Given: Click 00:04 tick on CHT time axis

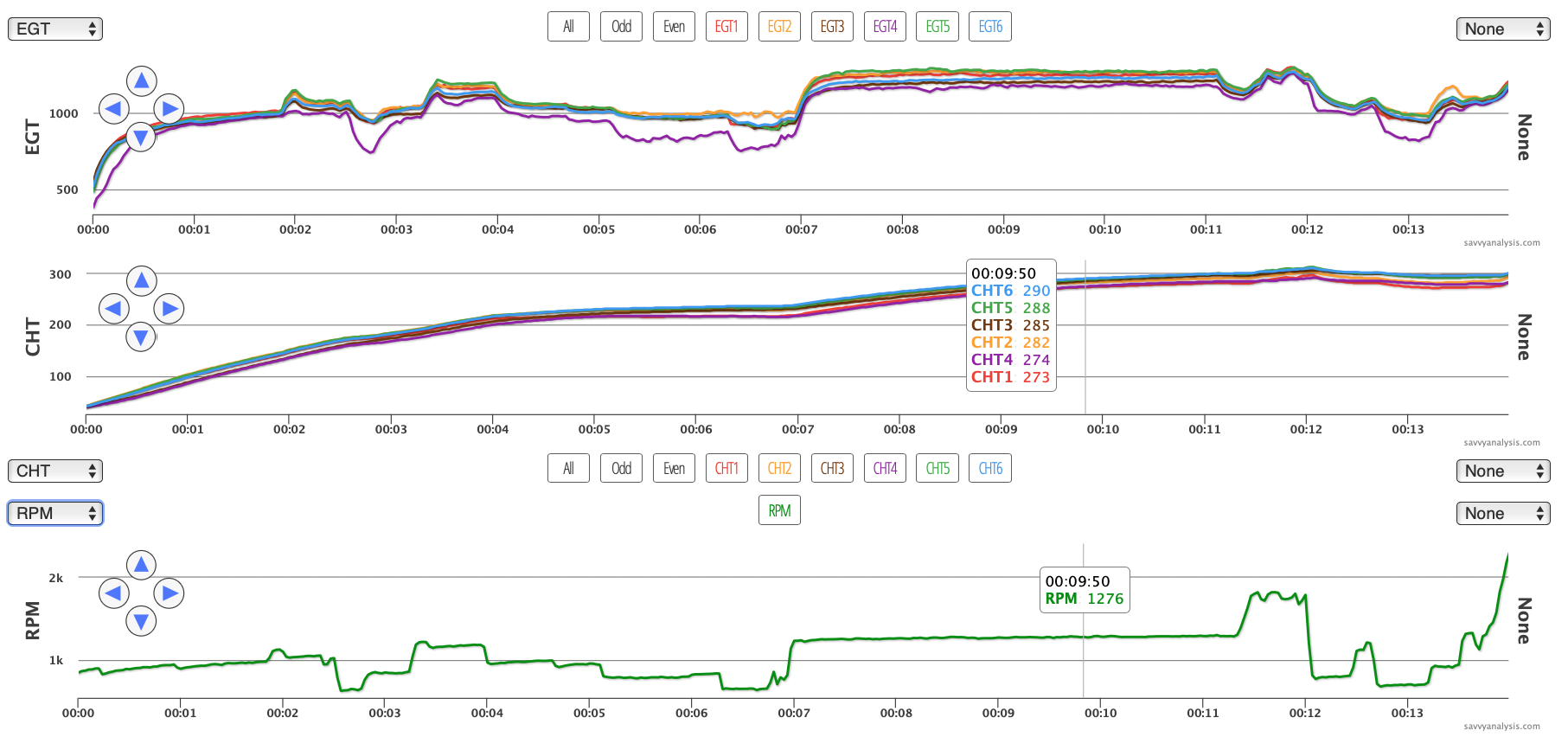Looking at the screenshot, I should coord(493,429).
